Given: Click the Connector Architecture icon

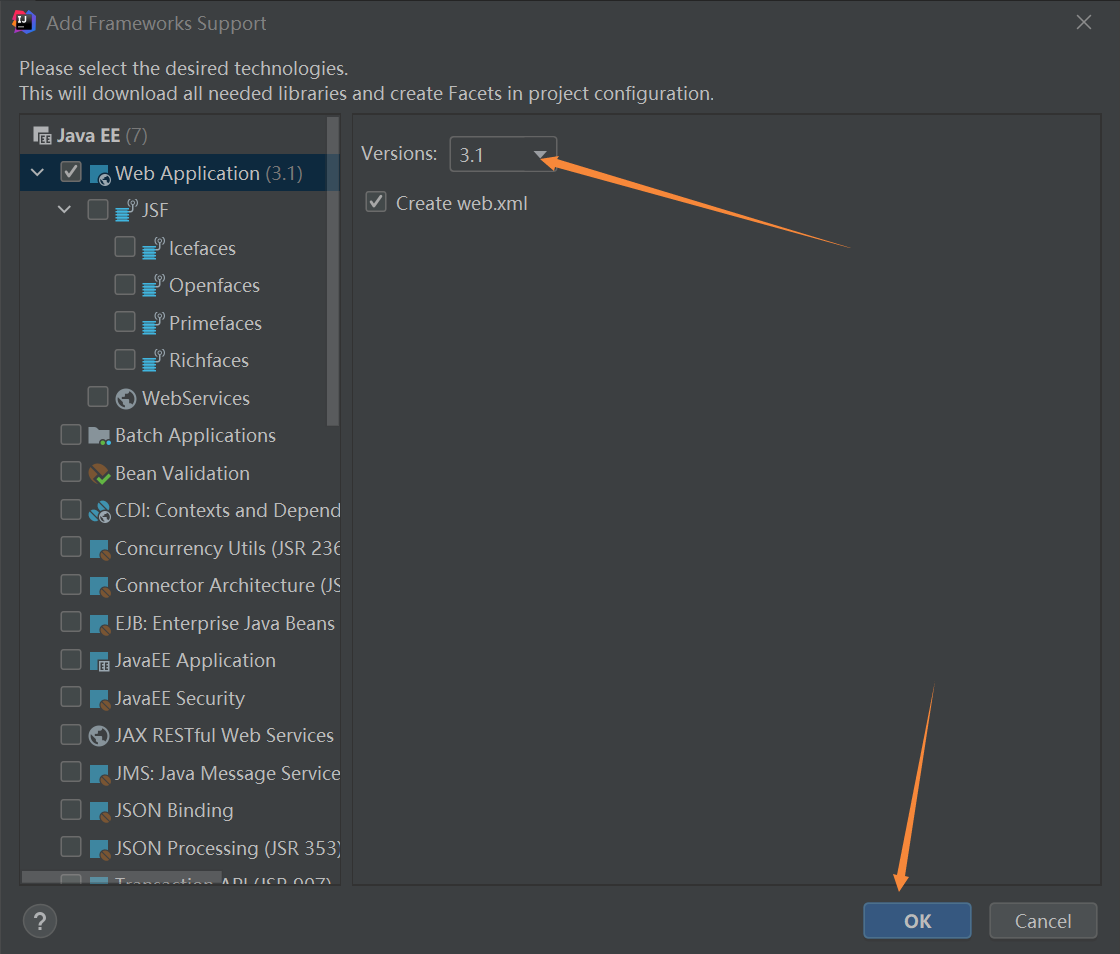Looking at the screenshot, I should 99,586.
